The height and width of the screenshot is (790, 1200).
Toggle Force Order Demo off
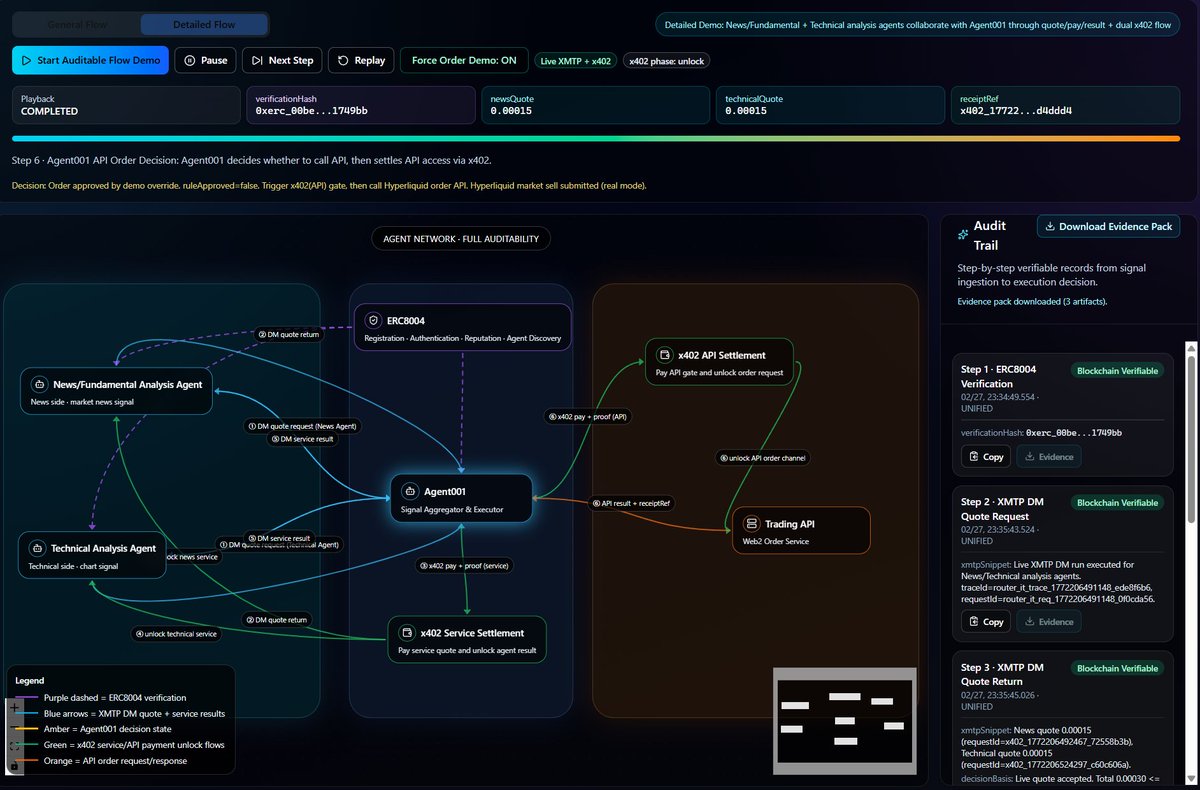(464, 60)
